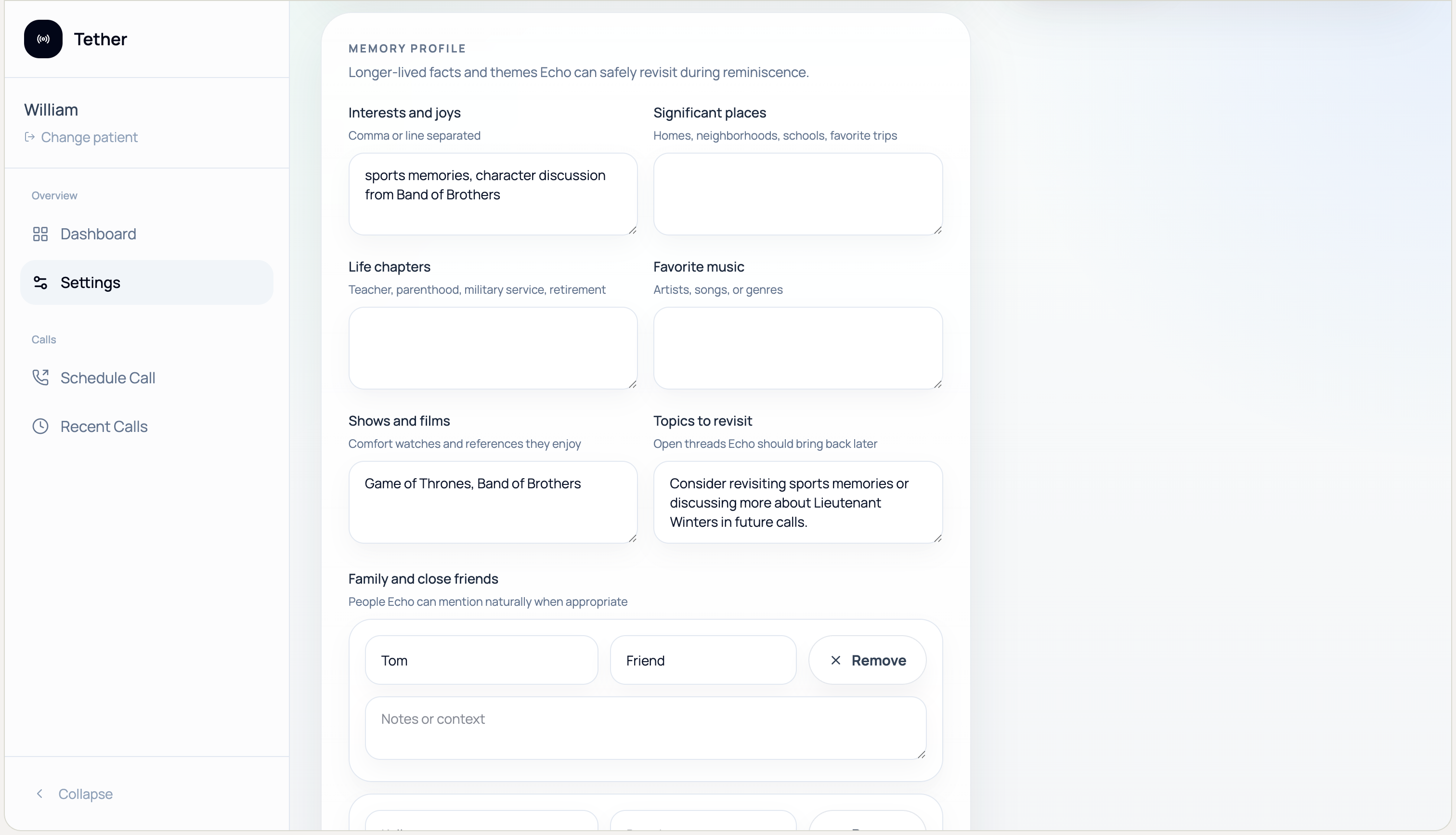Open the Dashboard page
The height and width of the screenshot is (835, 1456).
pyautogui.click(x=98, y=234)
